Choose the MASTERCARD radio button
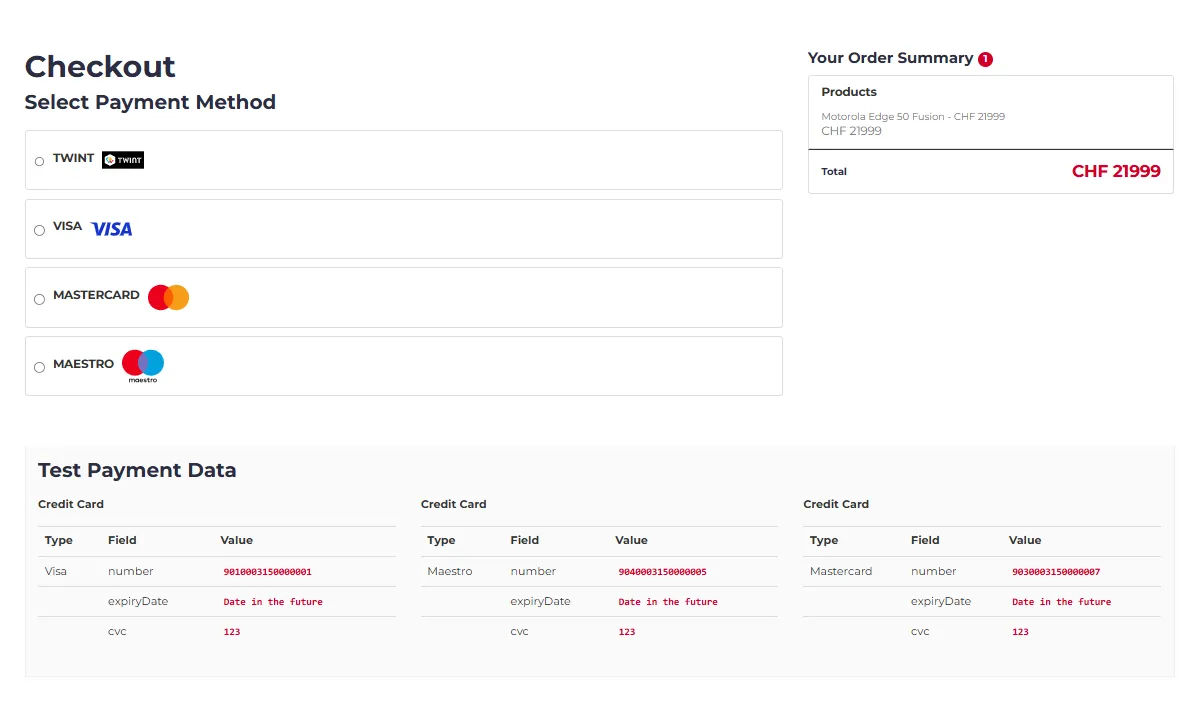 40,299
